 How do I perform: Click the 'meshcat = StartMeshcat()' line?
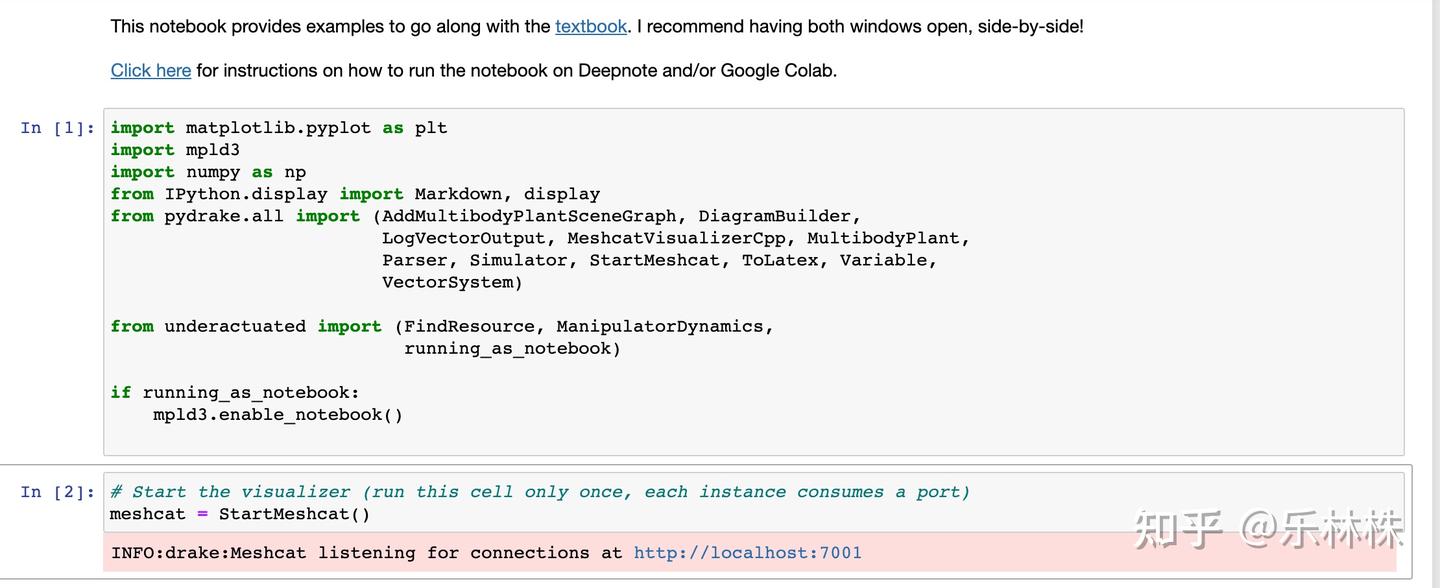click(x=240, y=514)
